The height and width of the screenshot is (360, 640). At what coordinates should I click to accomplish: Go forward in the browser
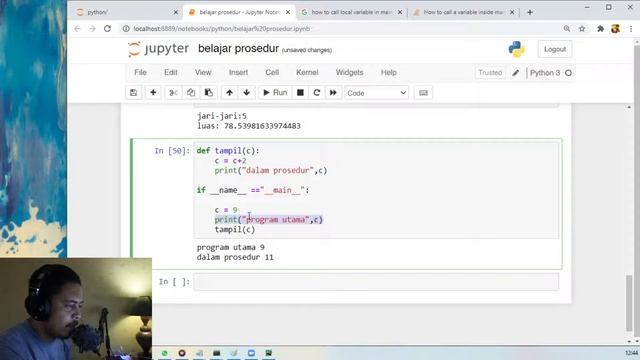(92, 29)
